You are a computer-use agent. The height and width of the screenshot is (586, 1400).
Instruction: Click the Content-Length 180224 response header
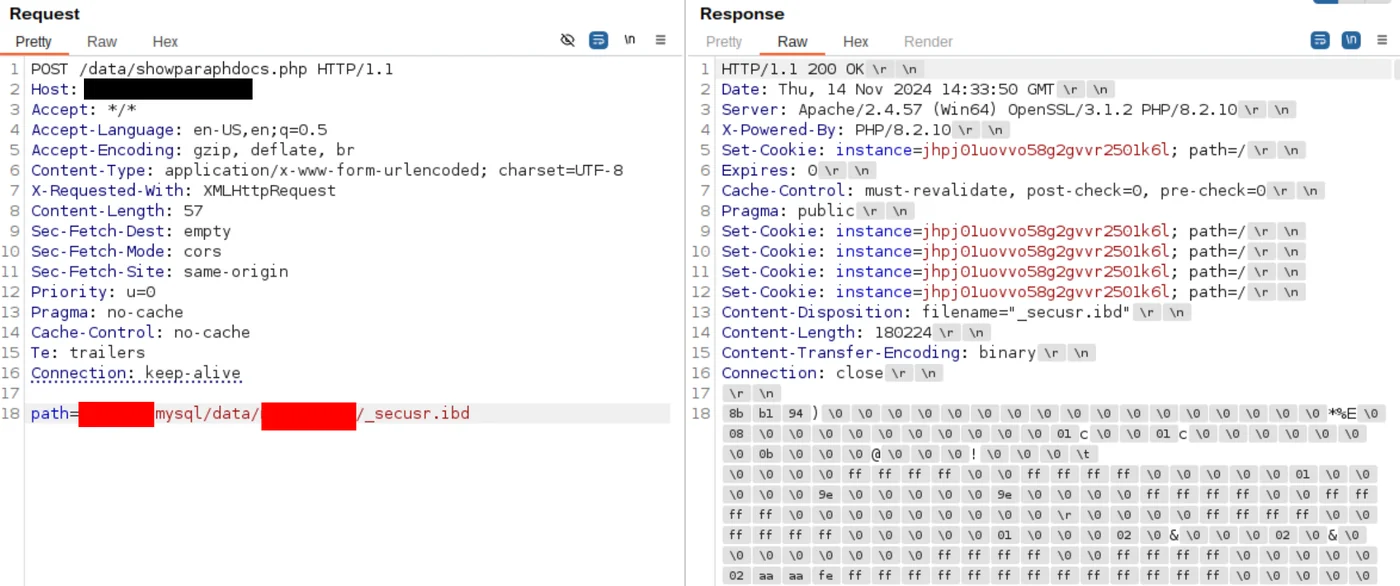point(826,332)
